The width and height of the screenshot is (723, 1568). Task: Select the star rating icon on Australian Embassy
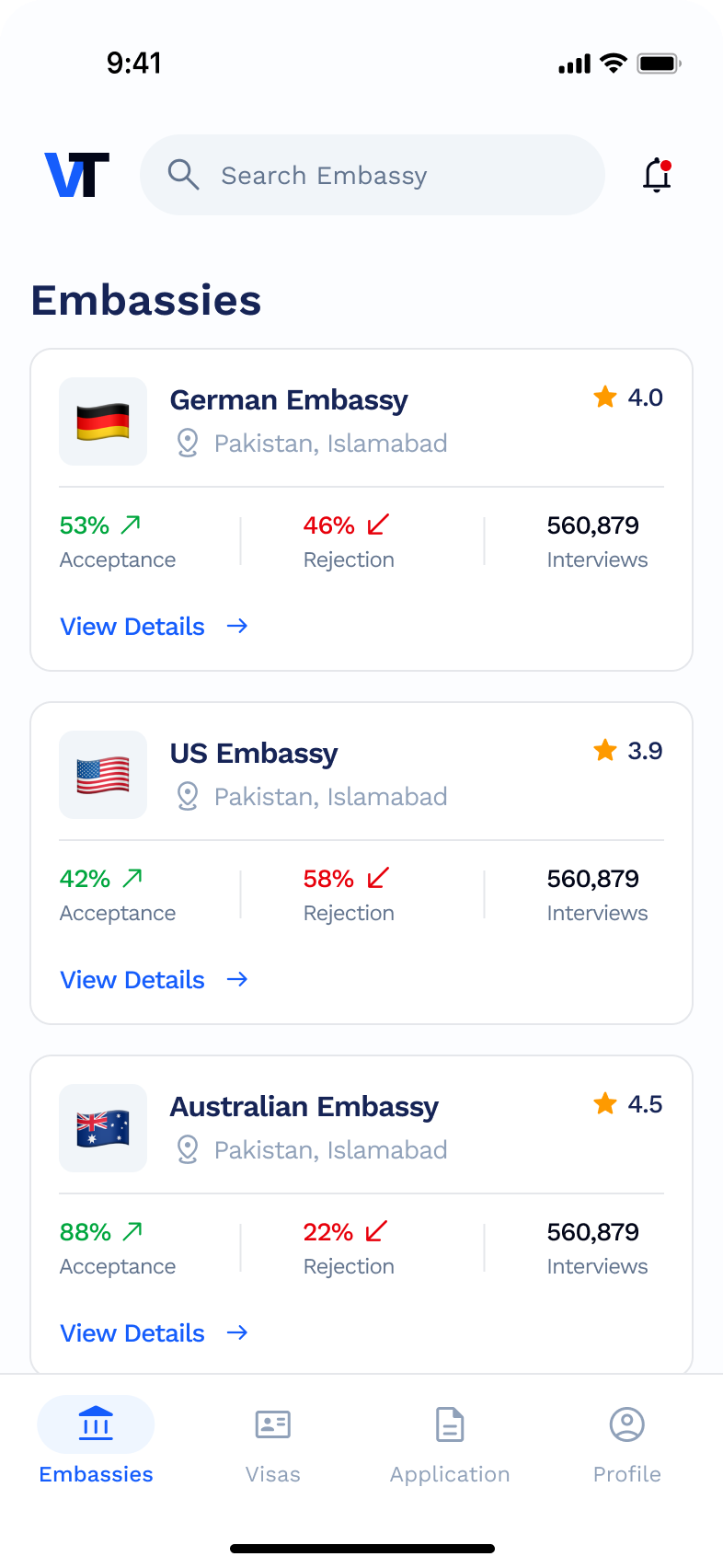click(604, 1103)
